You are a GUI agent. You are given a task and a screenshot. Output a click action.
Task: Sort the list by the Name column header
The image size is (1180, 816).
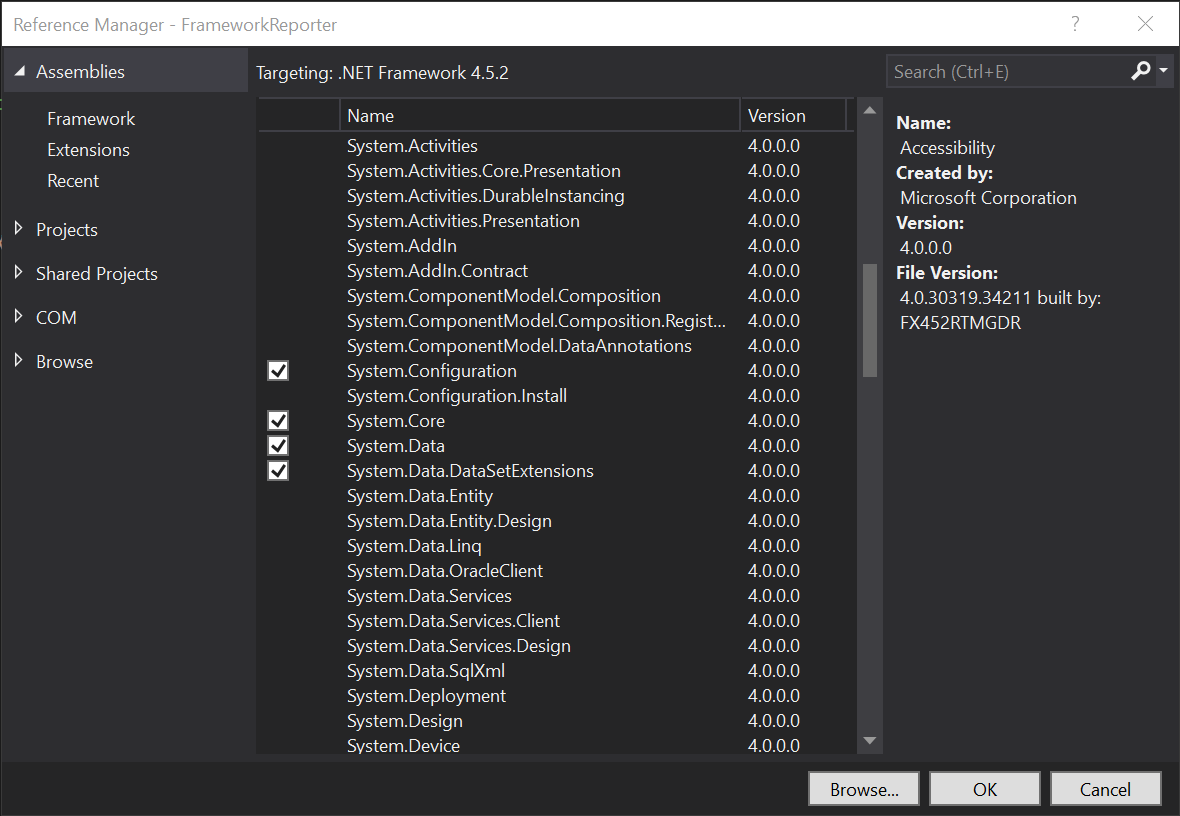click(x=540, y=115)
